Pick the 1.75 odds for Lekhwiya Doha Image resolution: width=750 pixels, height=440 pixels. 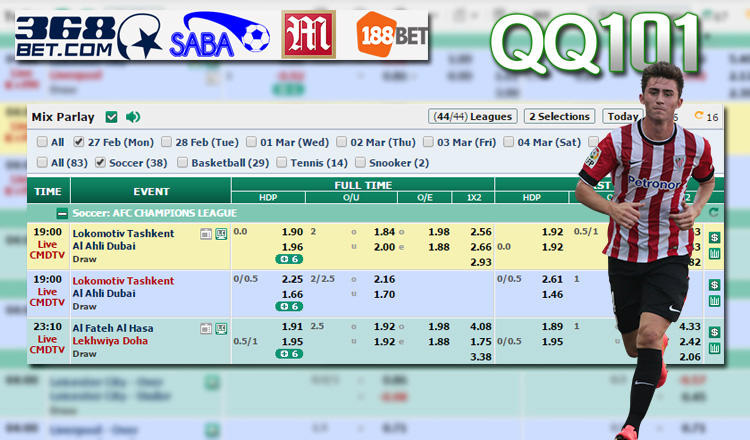click(481, 341)
